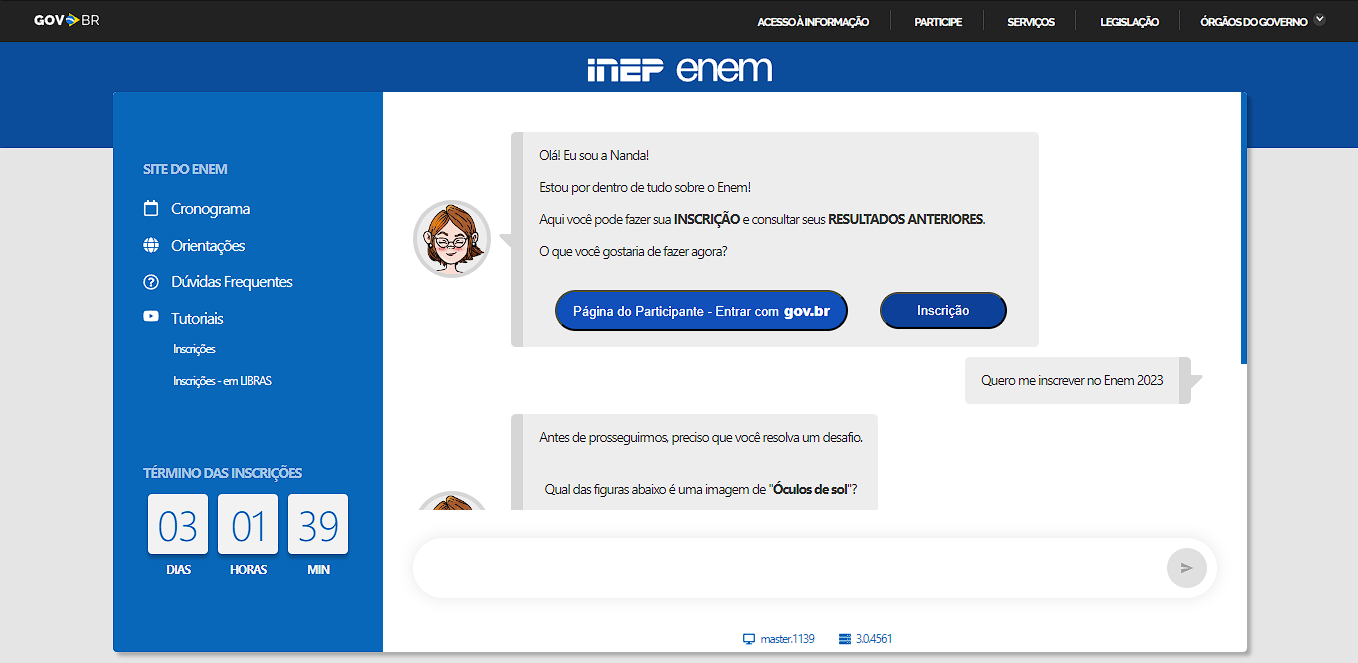The image size is (1358, 663).
Task: Open the Acesso à Informação menu
Action: click(x=813, y=22)
